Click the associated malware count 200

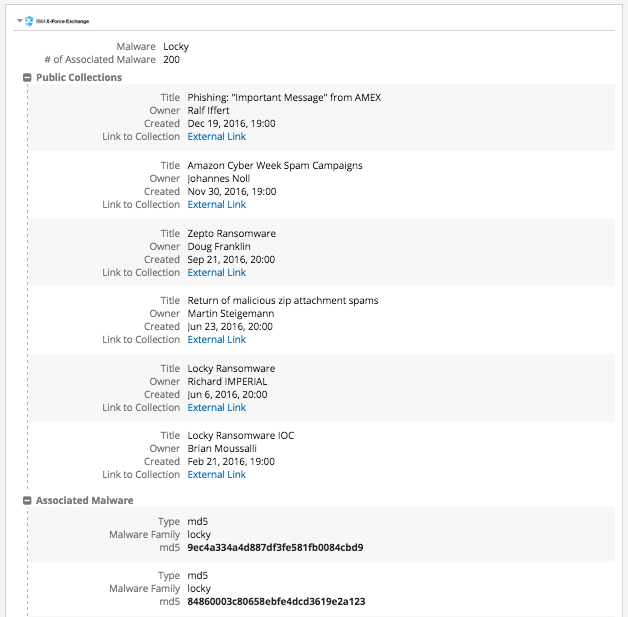click(172, 59)
